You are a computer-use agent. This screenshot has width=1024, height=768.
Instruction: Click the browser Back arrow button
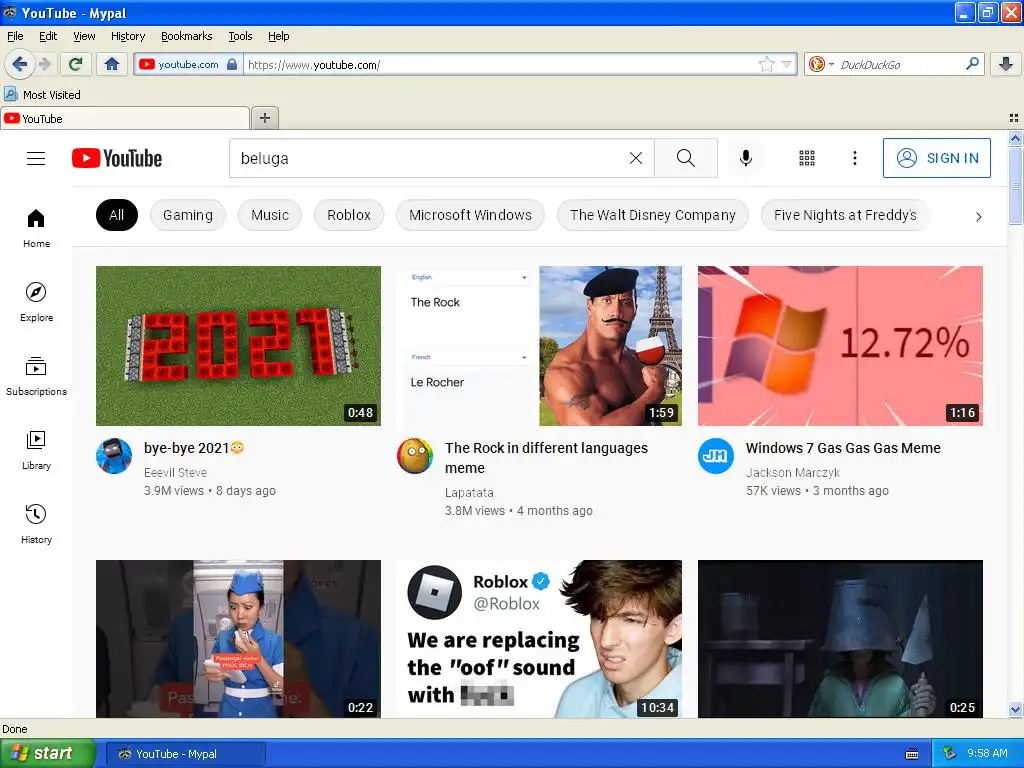coord(19,64)
